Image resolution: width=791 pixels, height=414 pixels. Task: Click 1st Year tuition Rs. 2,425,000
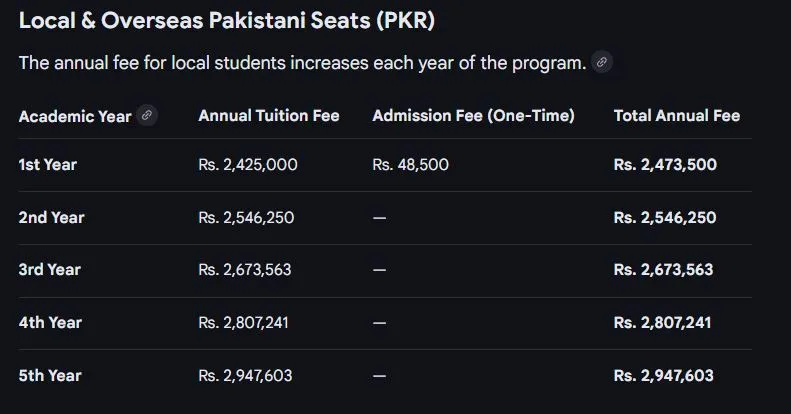coord(247,165)
